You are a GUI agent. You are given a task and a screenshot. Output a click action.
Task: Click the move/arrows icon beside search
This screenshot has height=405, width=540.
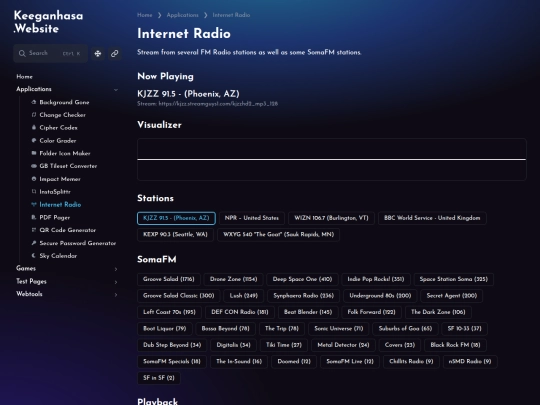click(x=98, y=53)
